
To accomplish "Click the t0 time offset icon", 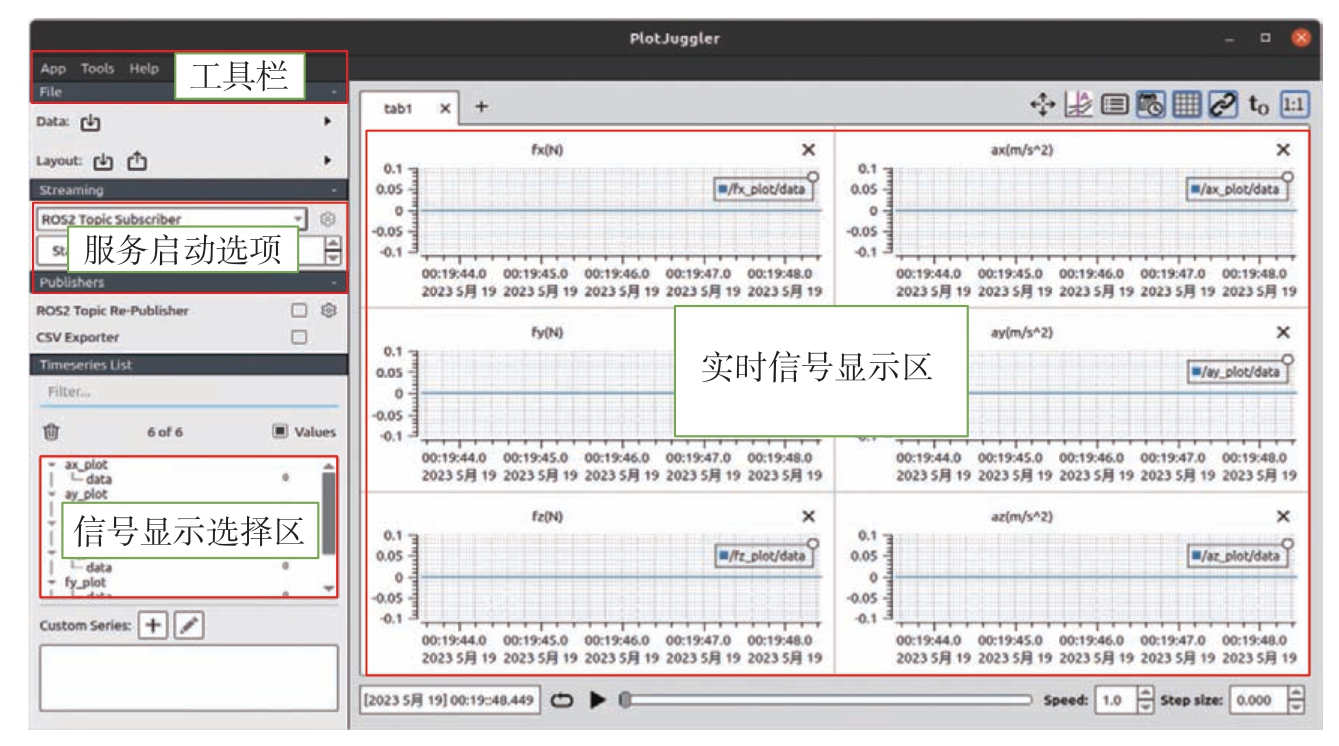I will [1259, 105].
